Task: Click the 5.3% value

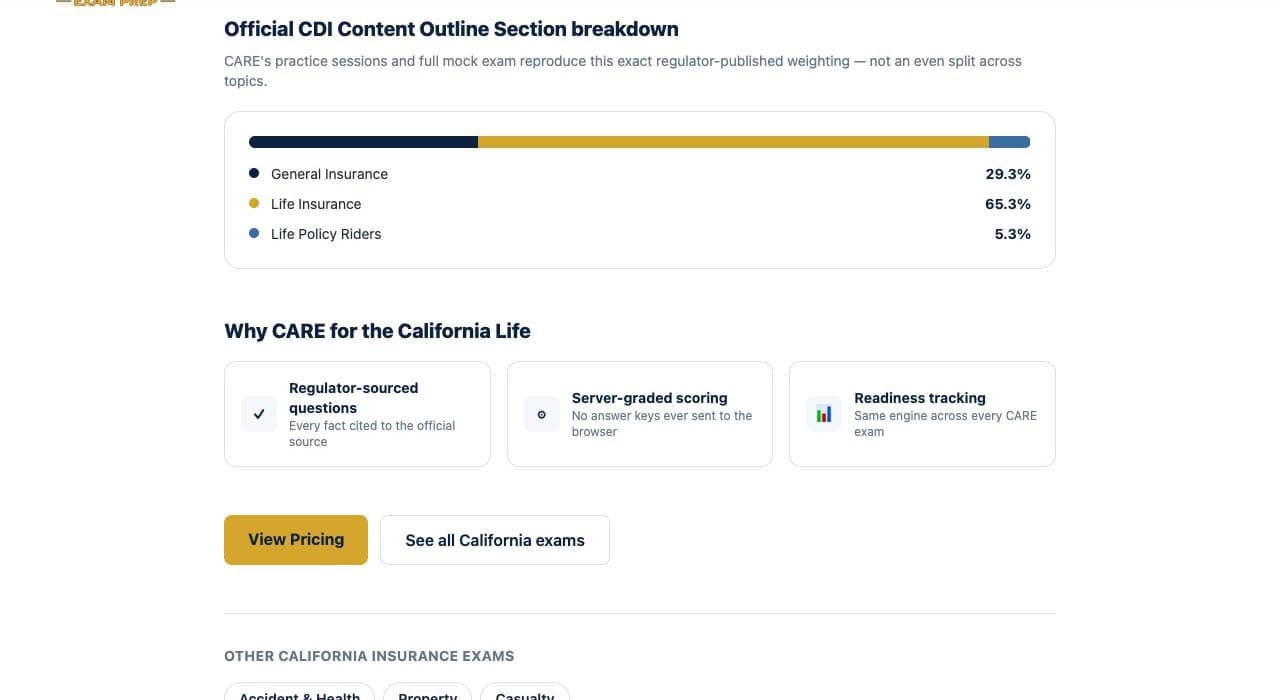Action: 1012,234
